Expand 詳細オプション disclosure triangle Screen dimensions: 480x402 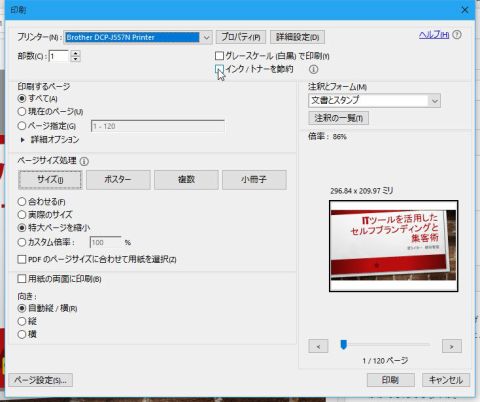click(x=23, y=140)
